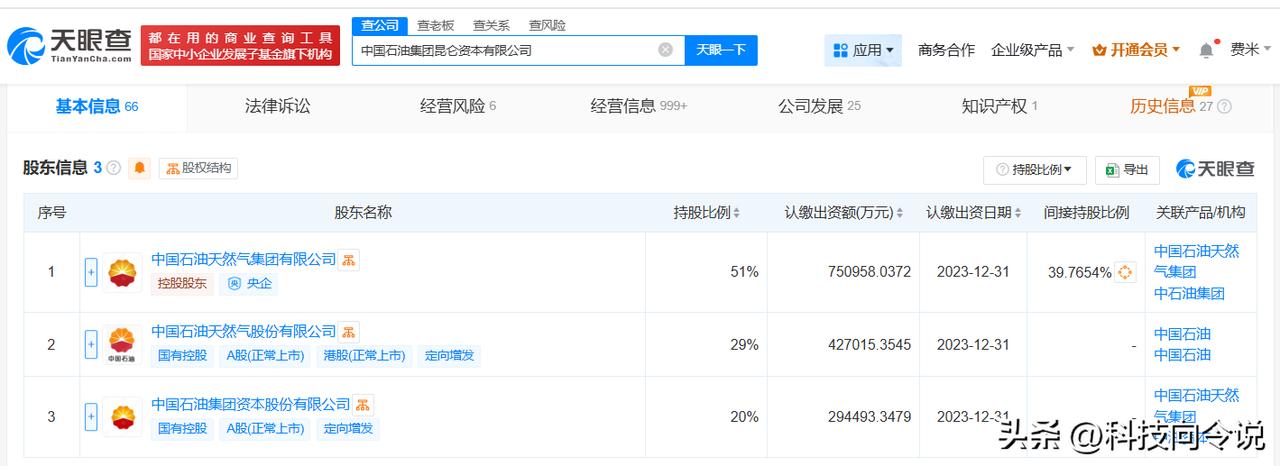Expand row 3 shareholder details
This screenshot has width=1280, height=466.
pyautogui.click(x=91, y=416)
